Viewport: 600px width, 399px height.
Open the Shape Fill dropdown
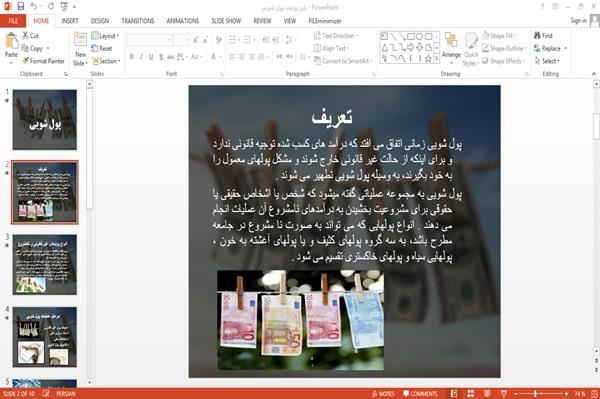coord(499,36)
